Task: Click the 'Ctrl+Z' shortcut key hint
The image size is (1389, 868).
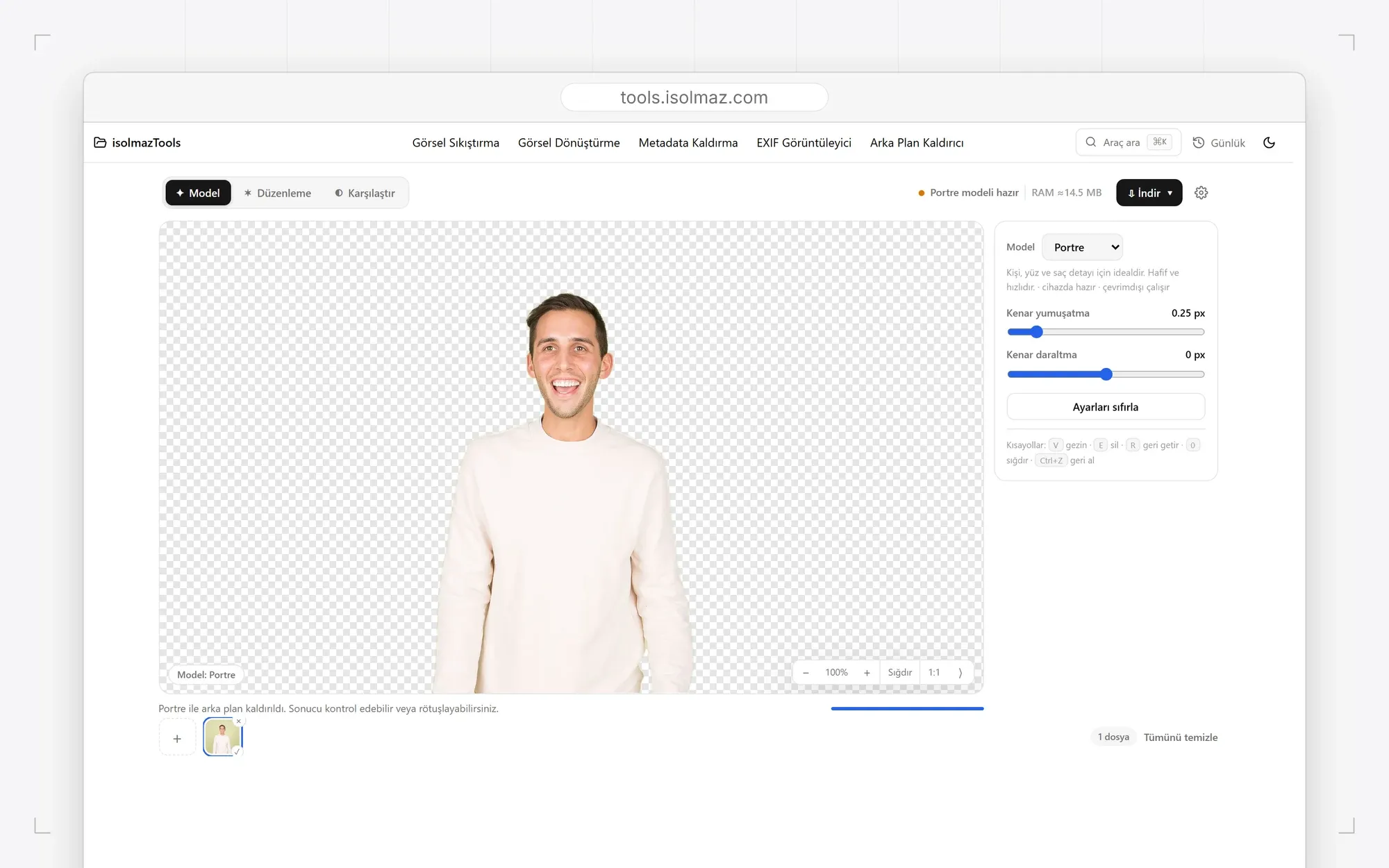Action: point(1051,460)
